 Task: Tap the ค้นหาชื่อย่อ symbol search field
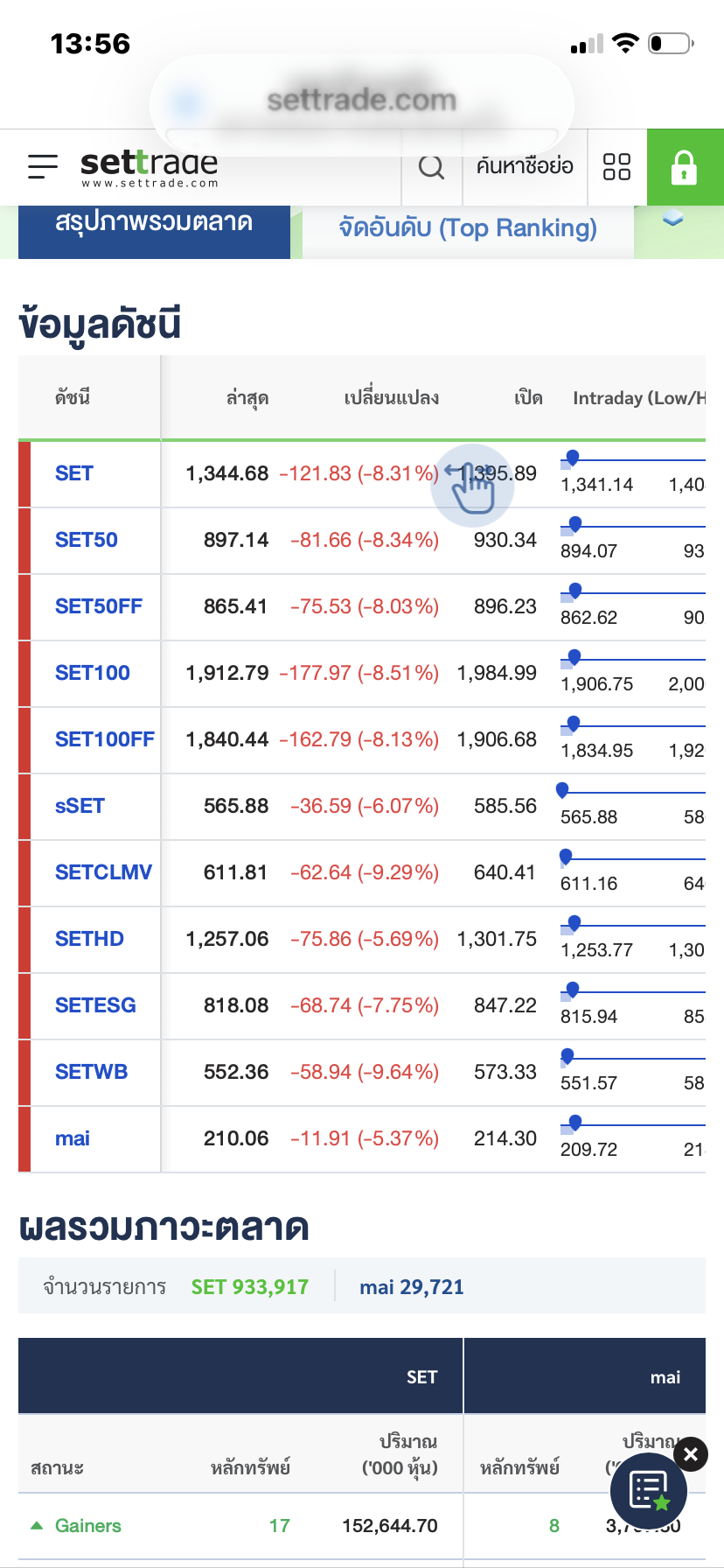point(525,166)
